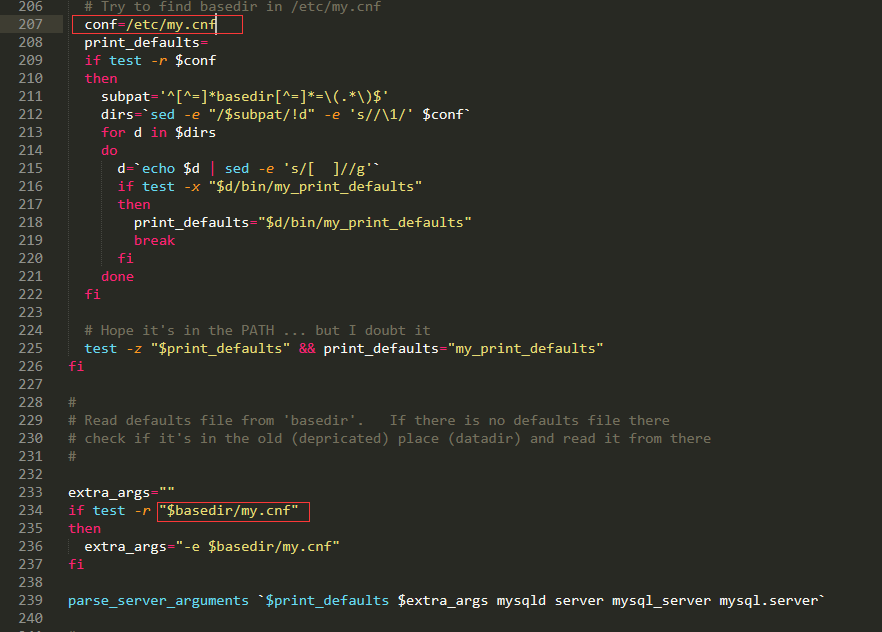Click 'test -z "$print_defaults"' on line 225
This screenshot has width=882, height=632.
tap(187, 349)
